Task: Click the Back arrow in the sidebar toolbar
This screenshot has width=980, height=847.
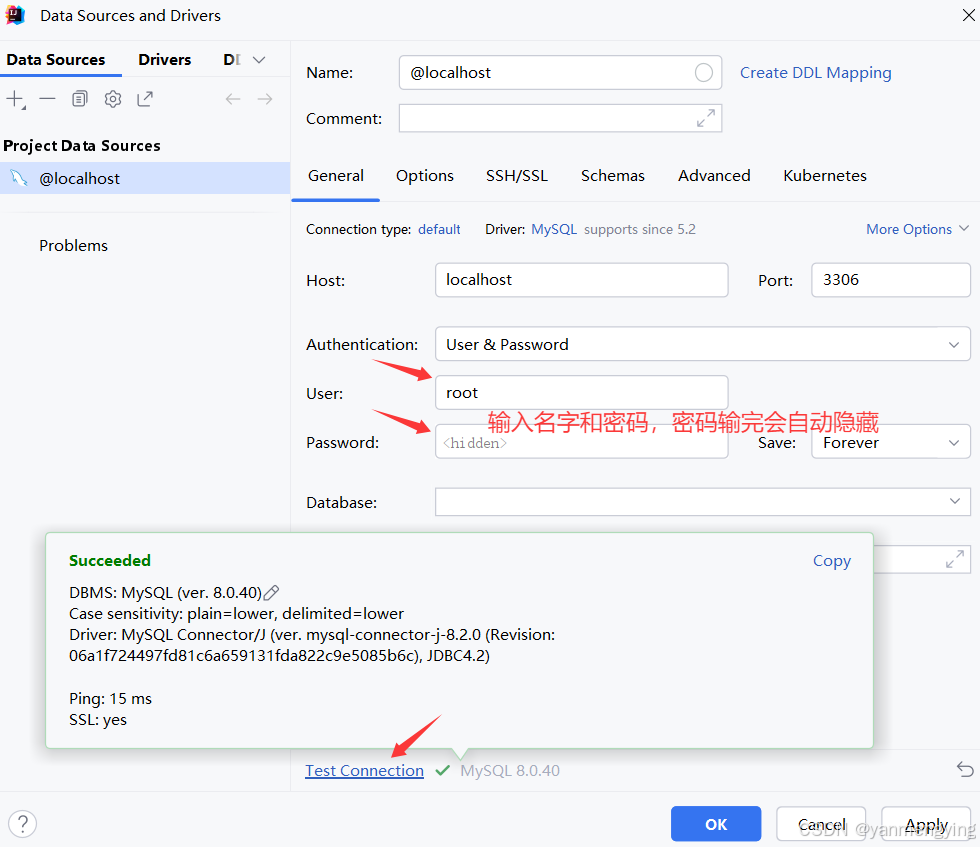Action: tap(233, 99)
